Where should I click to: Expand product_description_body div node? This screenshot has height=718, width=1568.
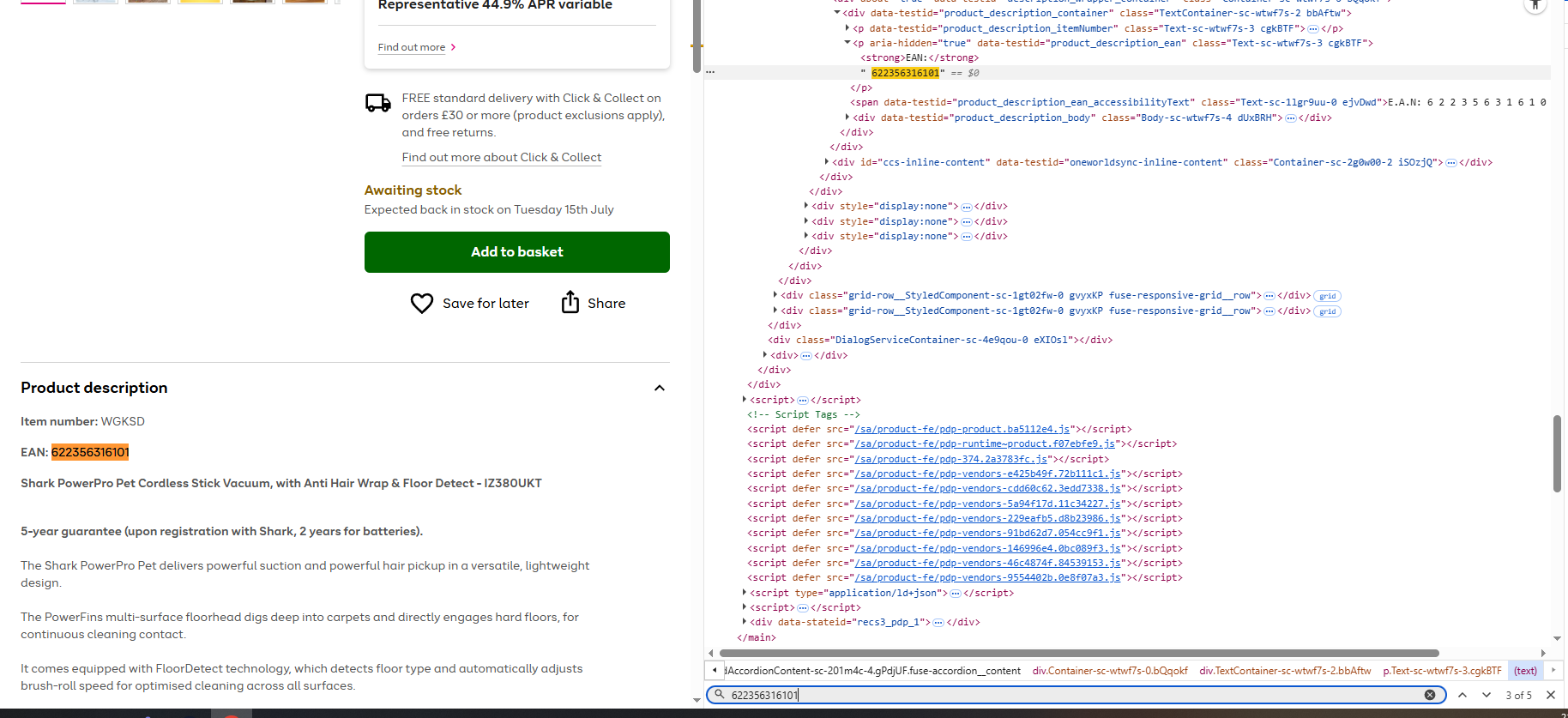coord(847,118)
